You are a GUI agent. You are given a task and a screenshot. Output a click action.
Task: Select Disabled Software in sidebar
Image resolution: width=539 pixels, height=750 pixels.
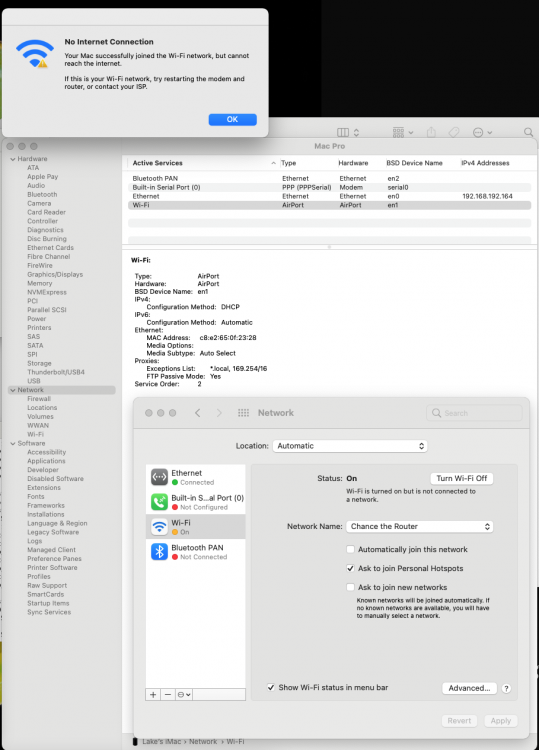[x=55, y=478]
